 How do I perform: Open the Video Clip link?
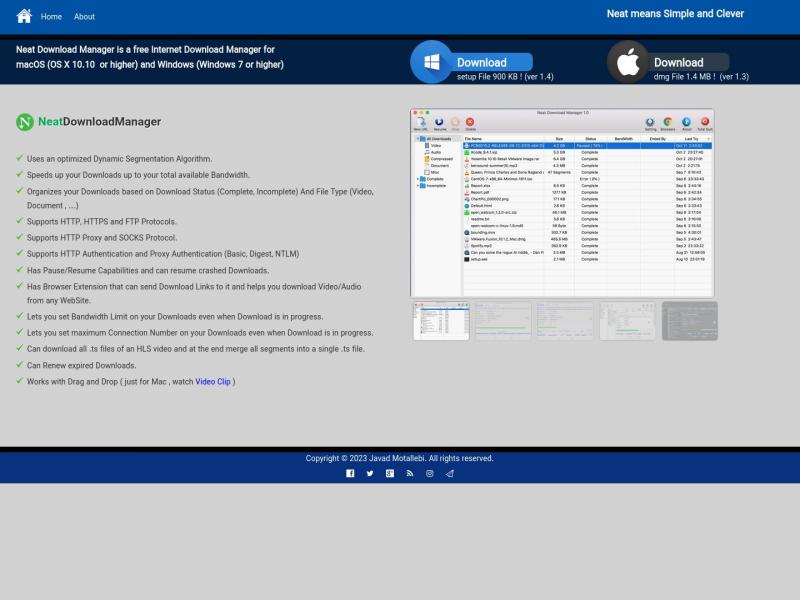[x=213, y=382]
